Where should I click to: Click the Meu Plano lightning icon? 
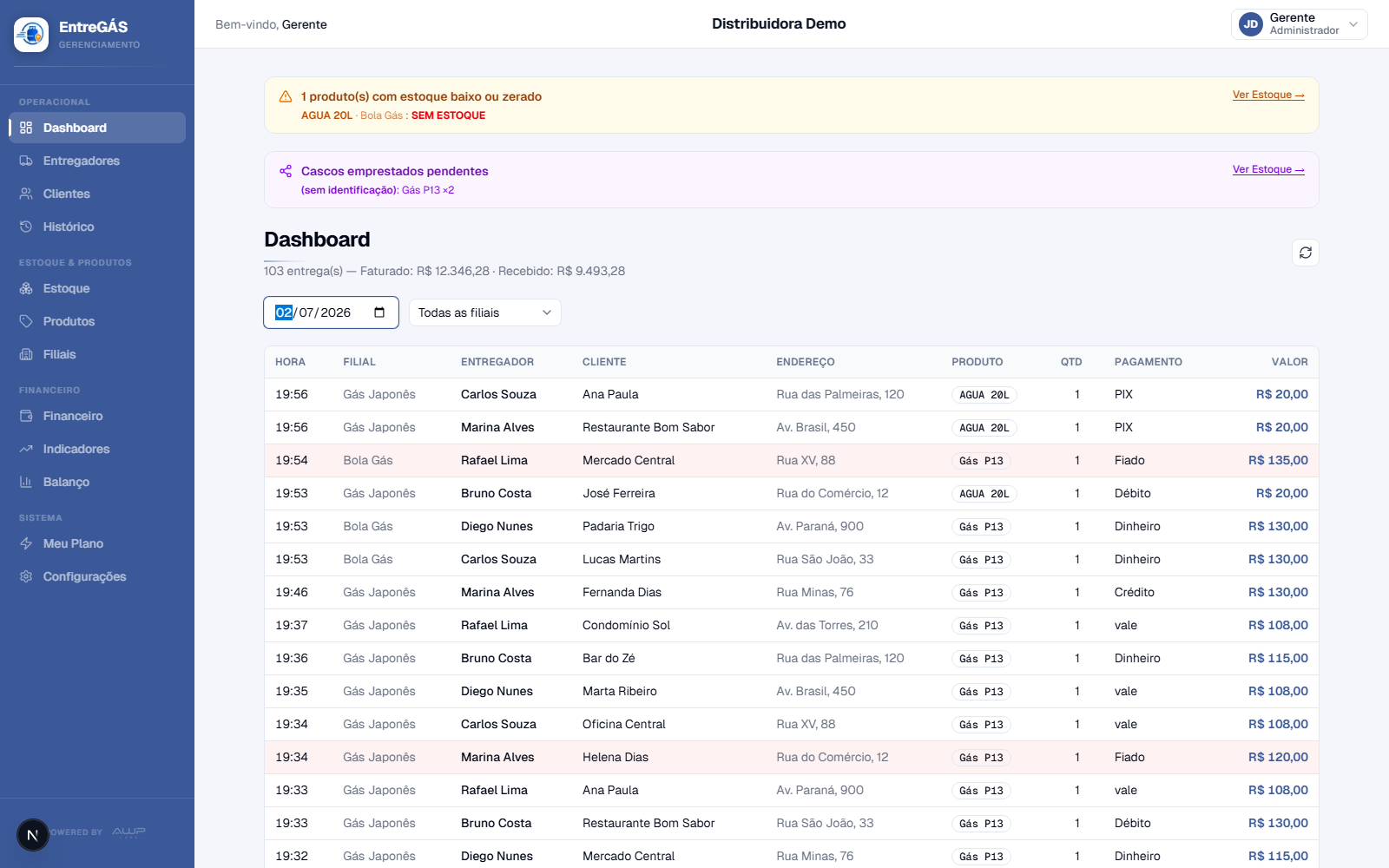26,543
